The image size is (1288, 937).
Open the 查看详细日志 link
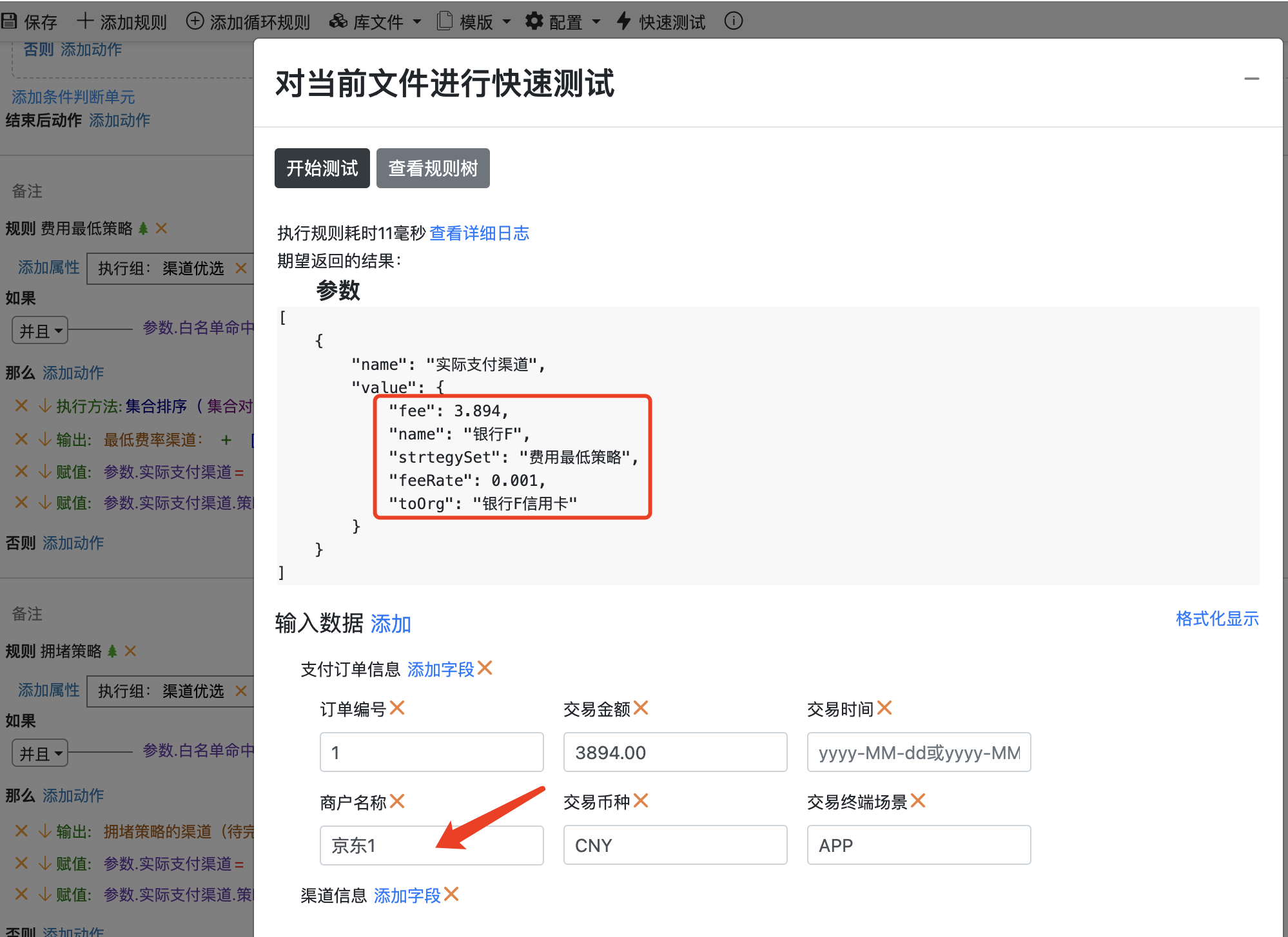pos(479,233)
